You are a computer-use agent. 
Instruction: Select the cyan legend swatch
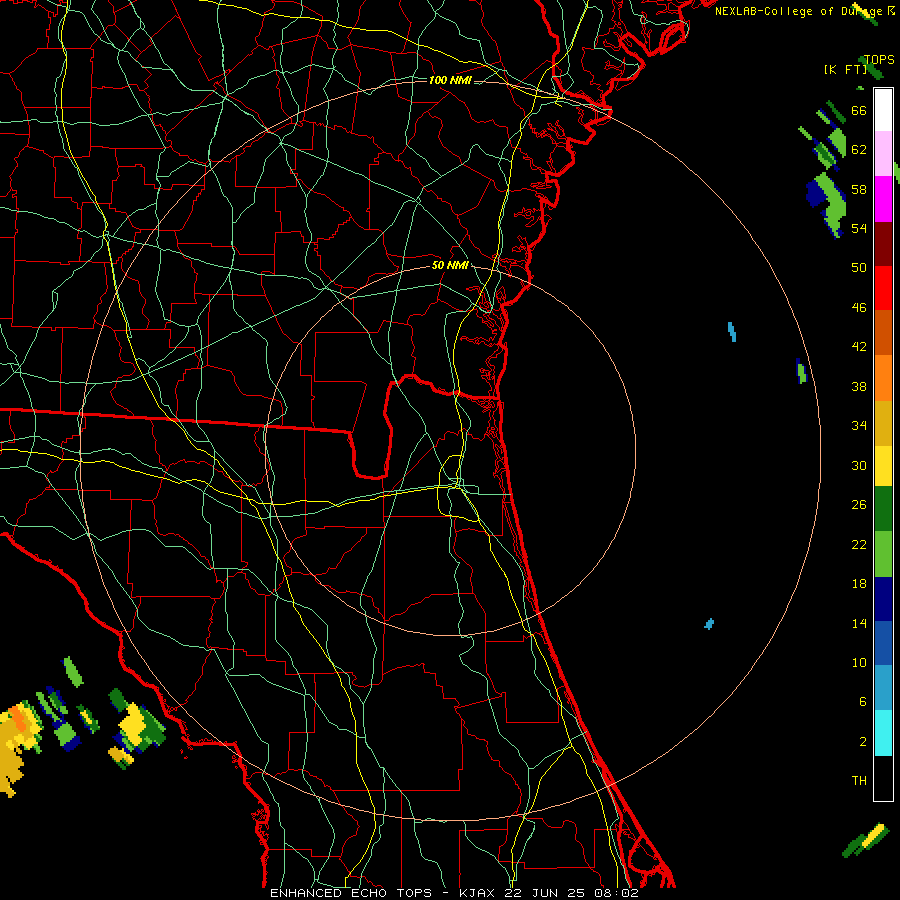[883, 733]
